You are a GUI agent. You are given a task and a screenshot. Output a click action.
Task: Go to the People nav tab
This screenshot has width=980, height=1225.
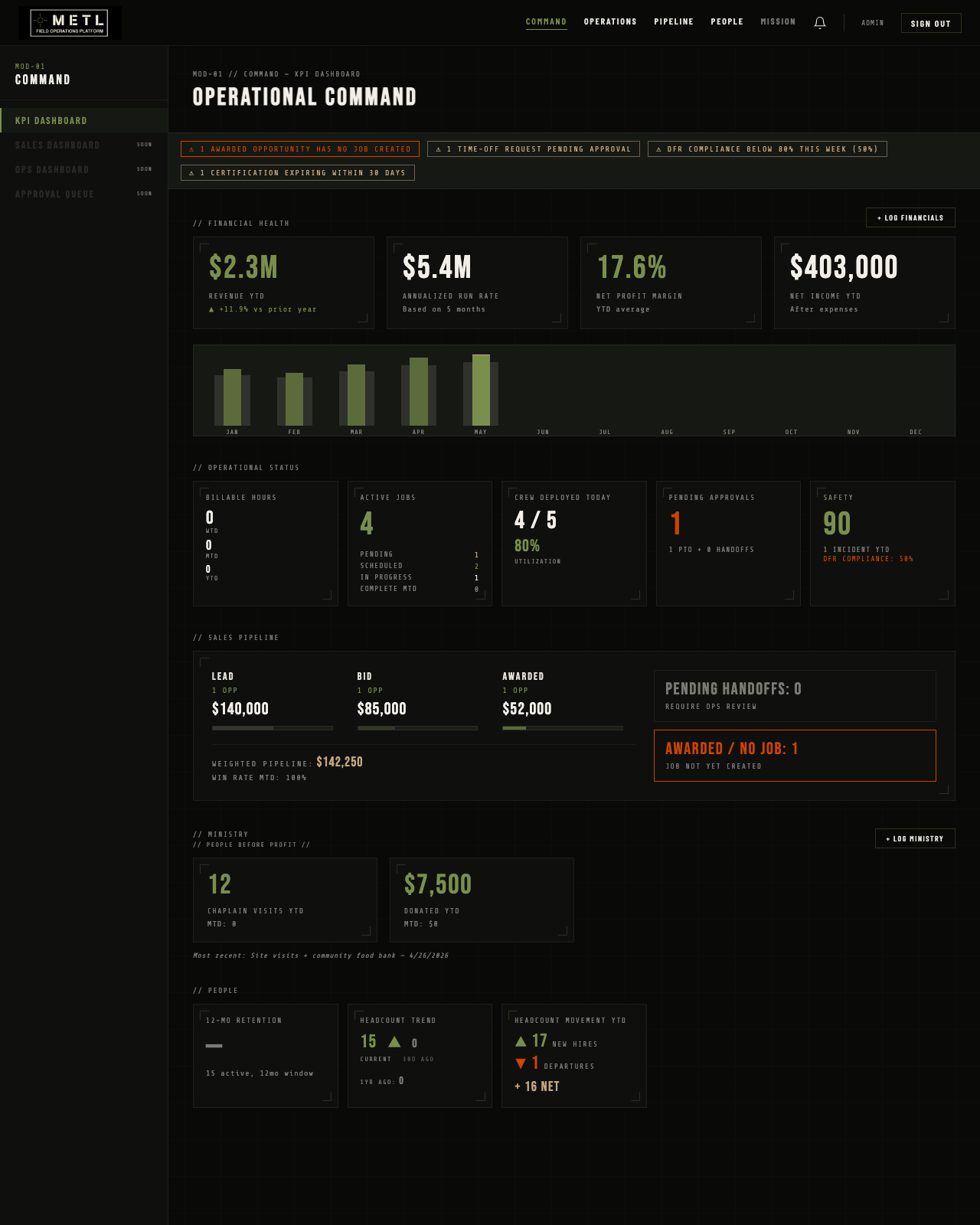point(727,22)
